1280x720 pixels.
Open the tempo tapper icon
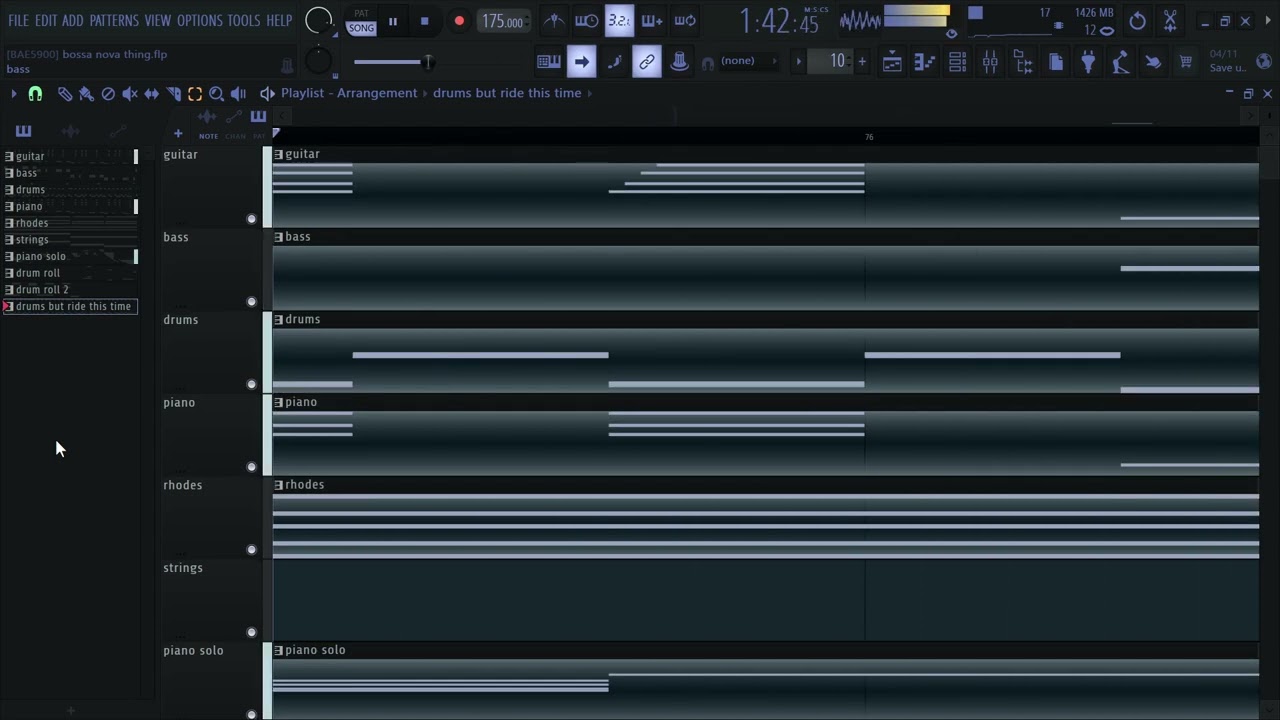point(1121,62)
